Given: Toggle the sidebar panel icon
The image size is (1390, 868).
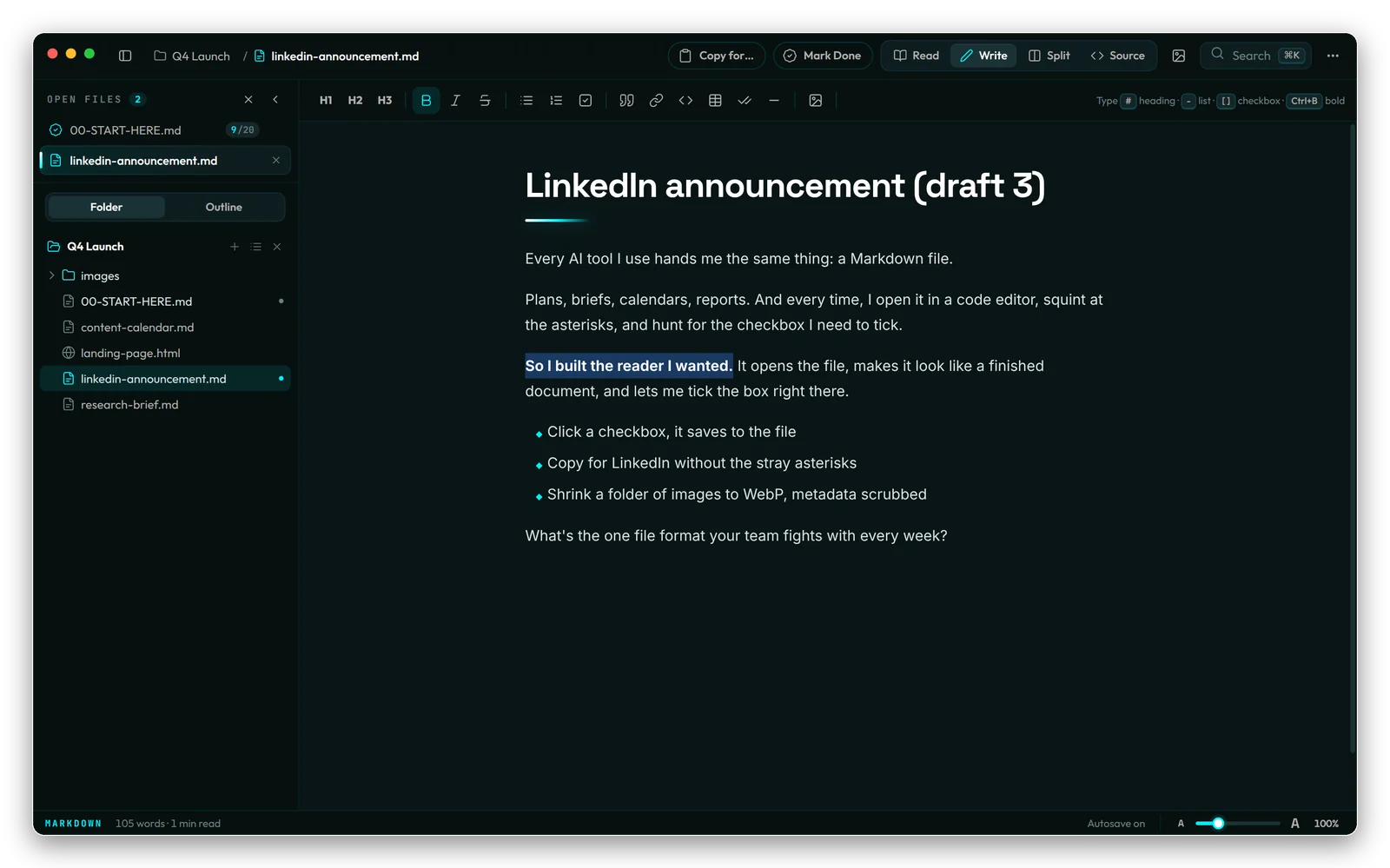Looking at the screenshot, I should pos(125,56).
